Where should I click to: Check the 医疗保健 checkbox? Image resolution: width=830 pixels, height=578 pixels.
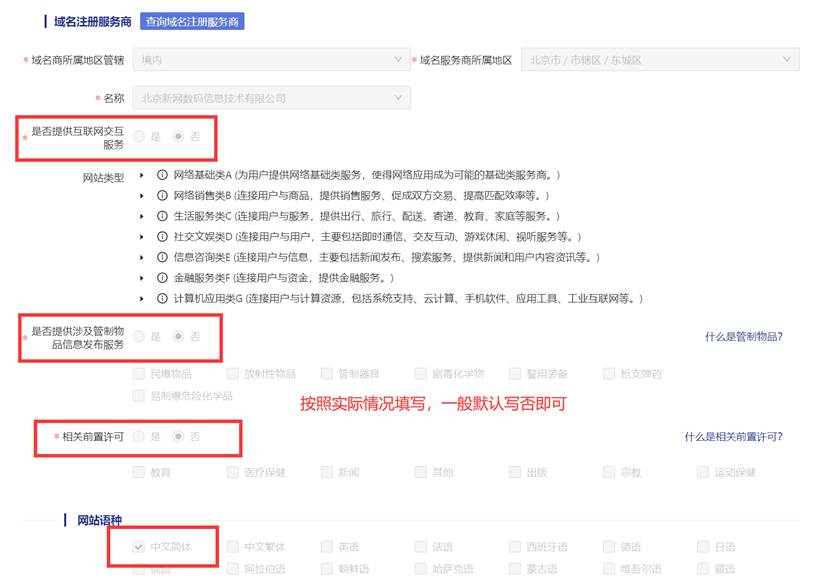[x=232, y=472]
